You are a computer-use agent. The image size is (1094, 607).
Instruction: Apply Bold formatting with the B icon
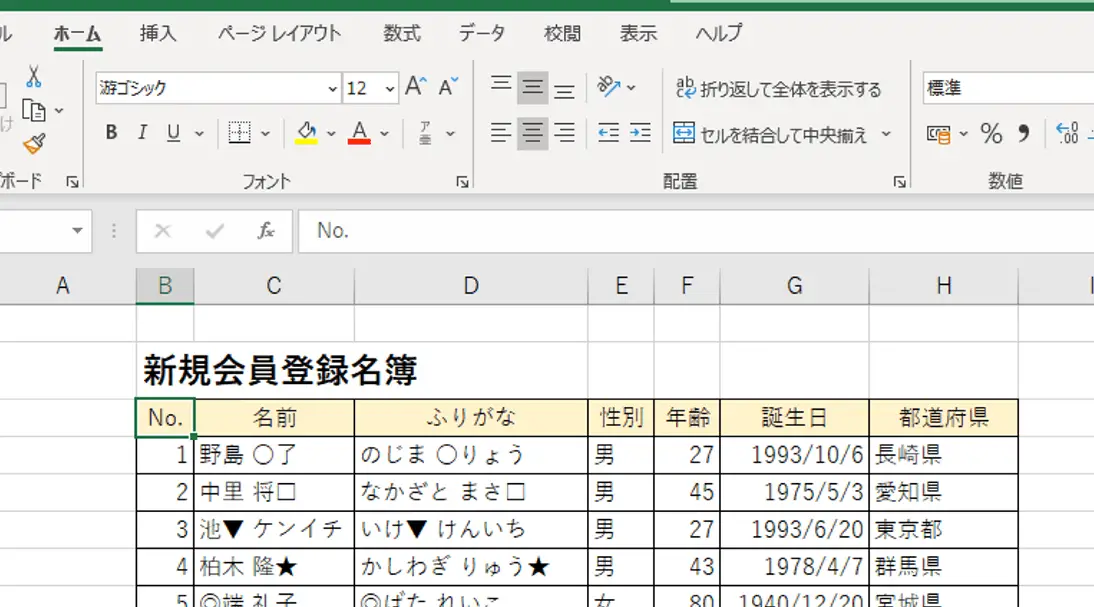(111, 132)
